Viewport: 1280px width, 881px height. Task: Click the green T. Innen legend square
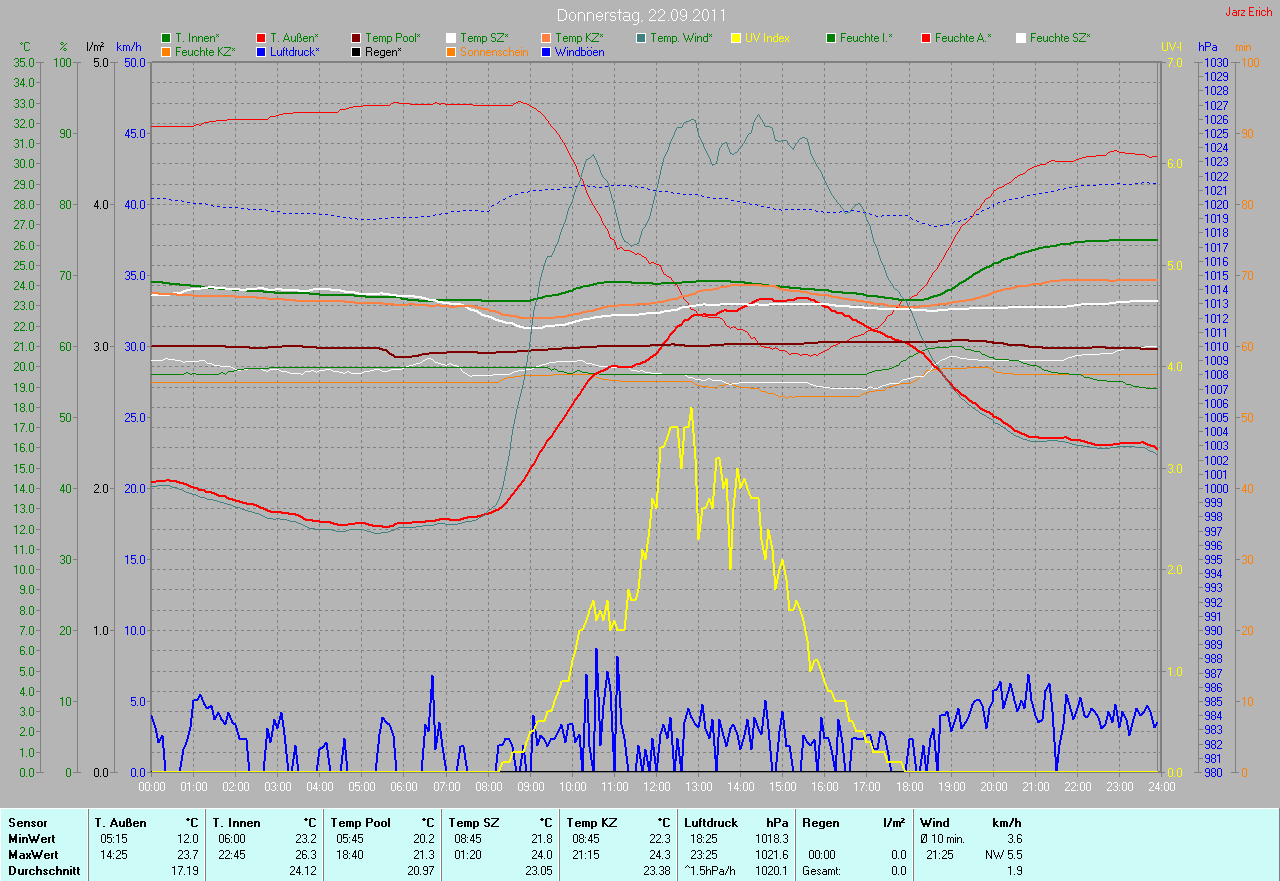[x=167, y=38]
